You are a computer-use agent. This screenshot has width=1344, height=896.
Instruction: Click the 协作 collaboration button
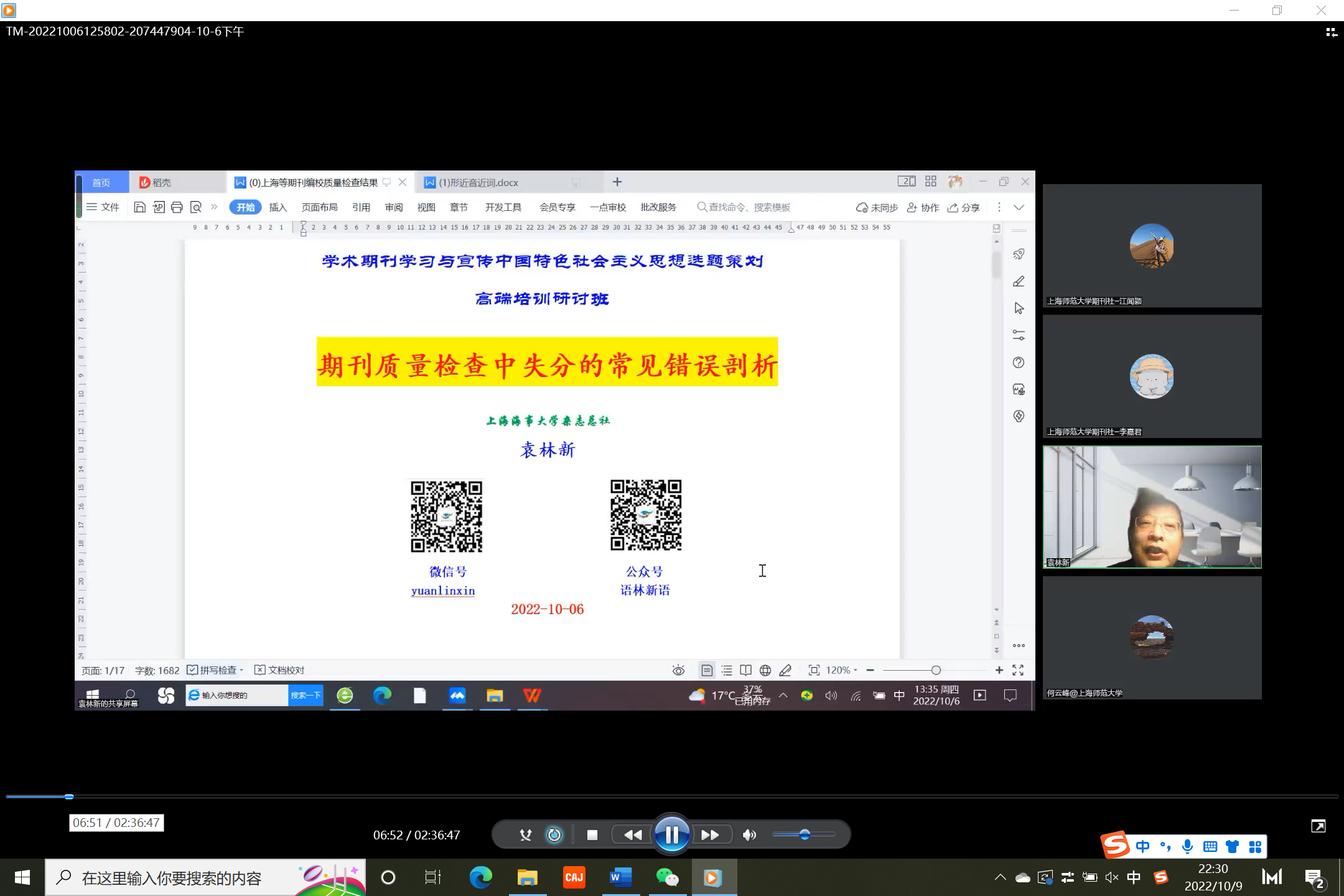pyautogui.click(x=923, y=208)
